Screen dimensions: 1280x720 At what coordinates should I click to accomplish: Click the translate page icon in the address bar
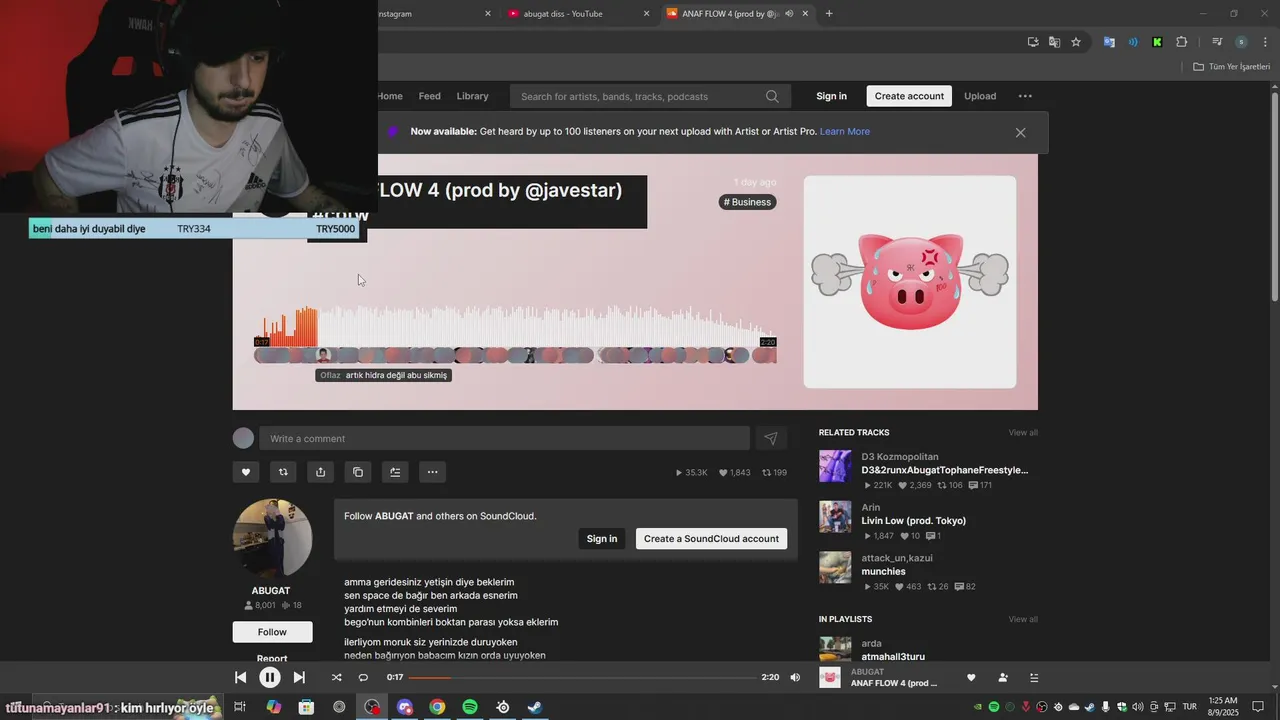coord(1054,42)
